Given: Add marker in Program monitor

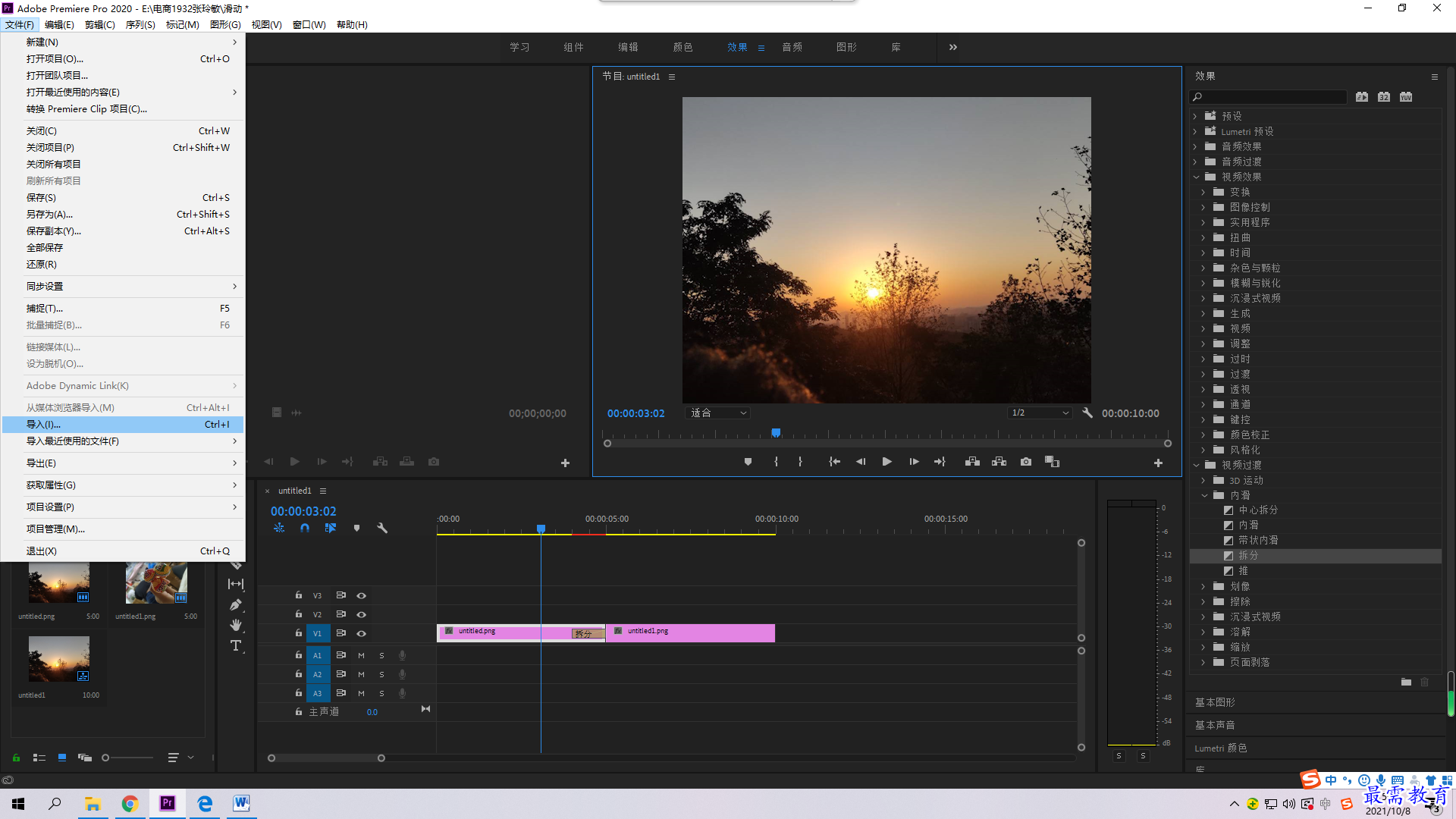Looking at the screenshot, I should [x=748, y=462].
